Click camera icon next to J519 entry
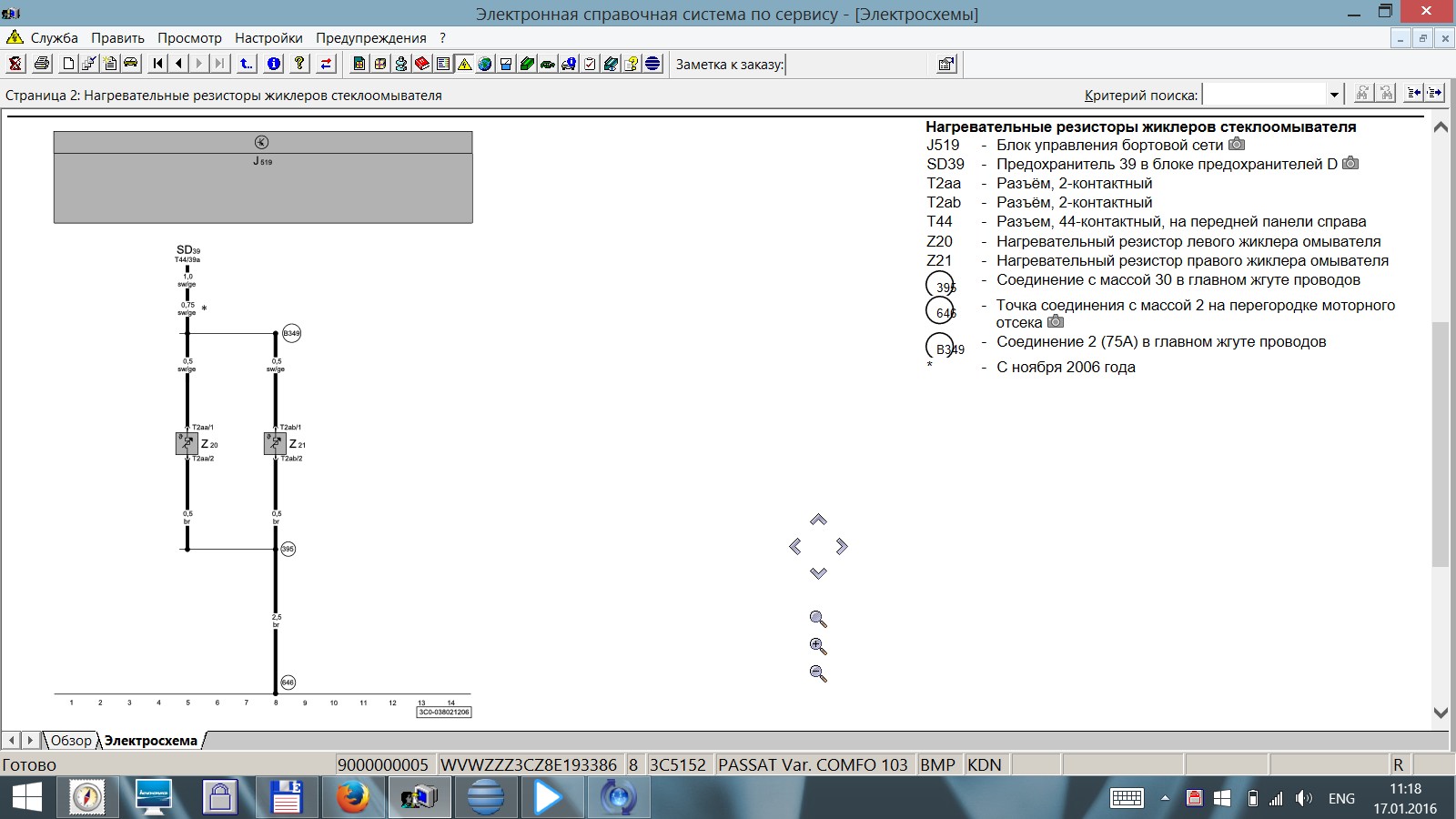 (x=1237, y=145)
